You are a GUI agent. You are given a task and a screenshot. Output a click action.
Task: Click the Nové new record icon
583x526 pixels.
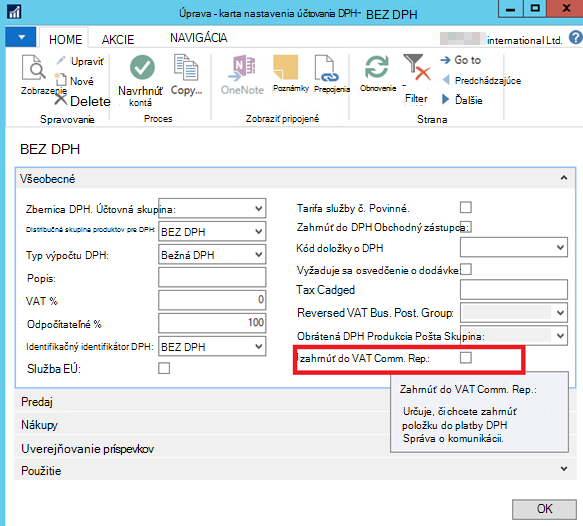point(61,80)
